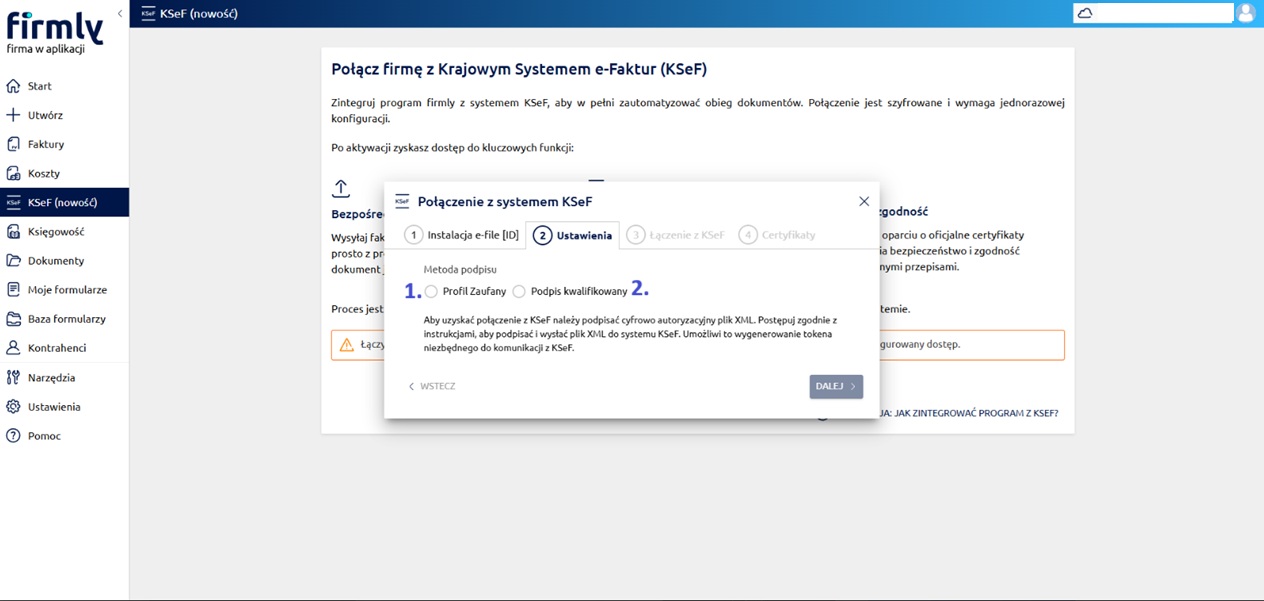Click the Start home icon in sidebar
Image resolution: width=1264 pixels, height=601 pixels.
click(13, 86)
